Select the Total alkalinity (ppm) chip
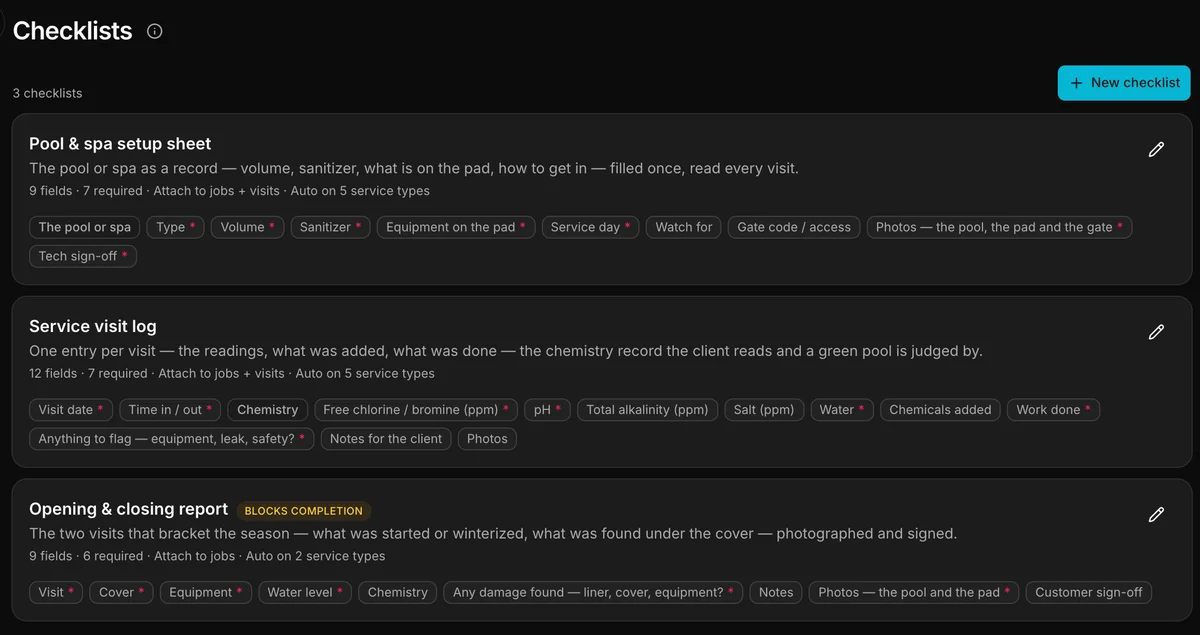 pos(647,410)
